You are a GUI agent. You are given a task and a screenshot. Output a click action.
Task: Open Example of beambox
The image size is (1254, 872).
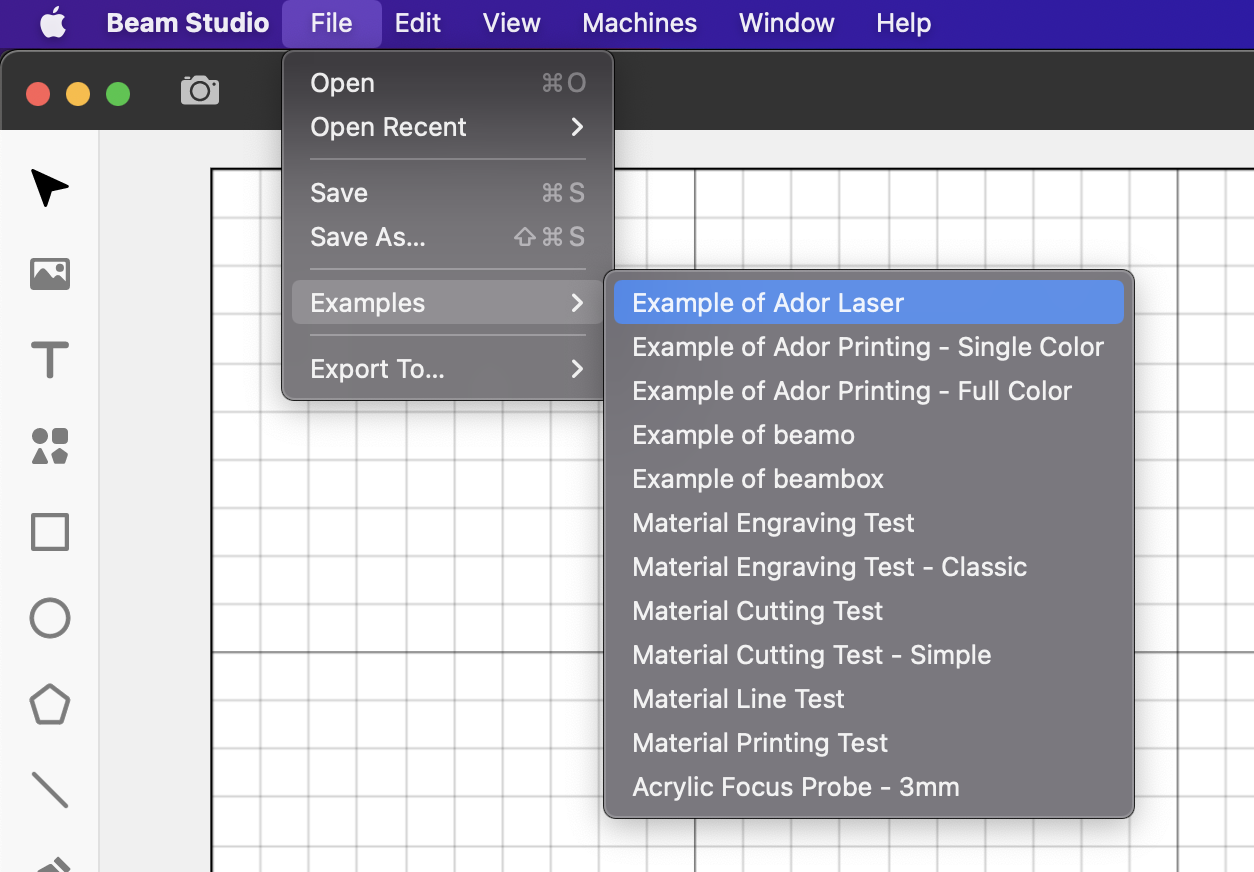coord(869,479)
